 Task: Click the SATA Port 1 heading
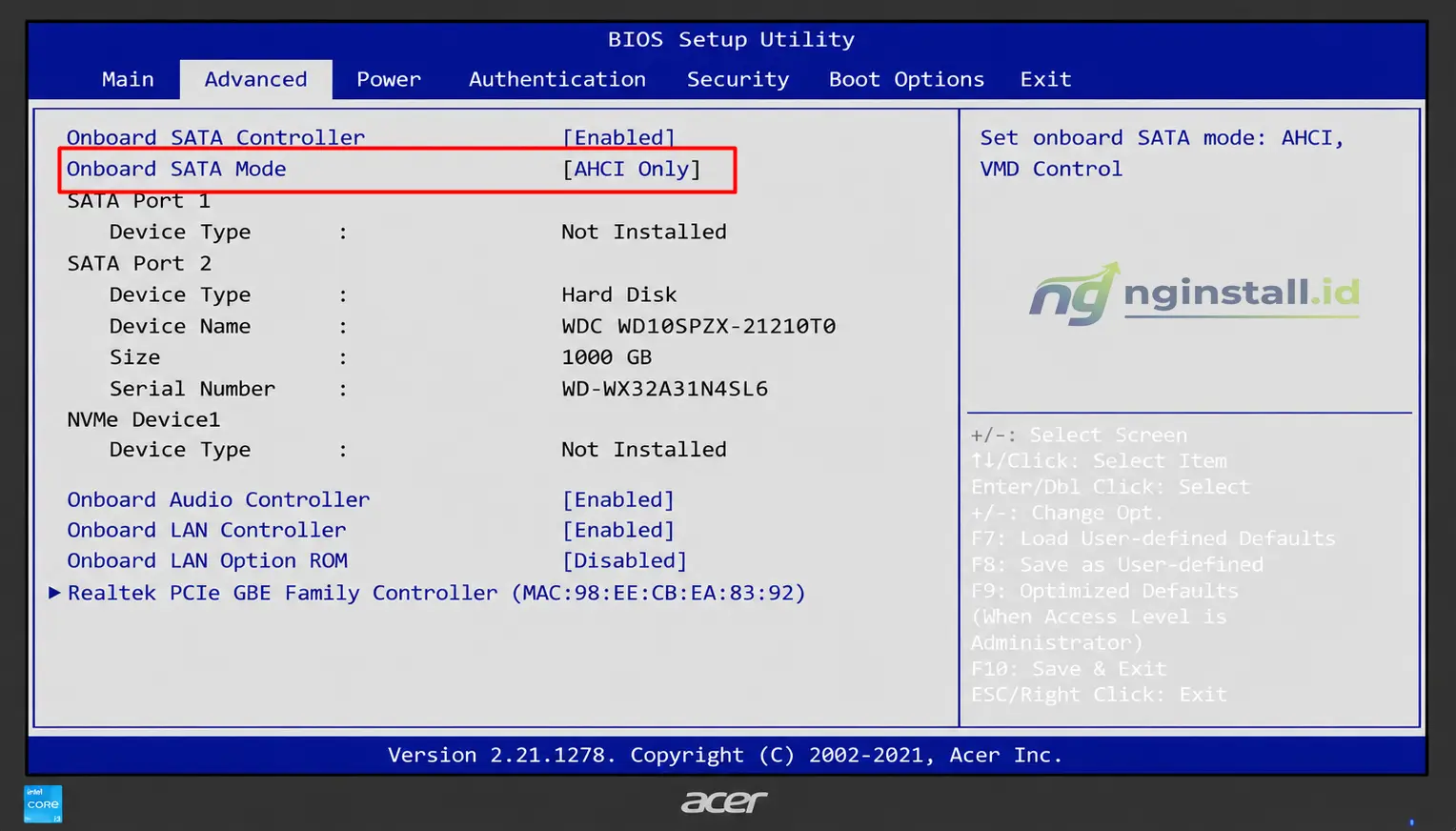tap(139, 201)
